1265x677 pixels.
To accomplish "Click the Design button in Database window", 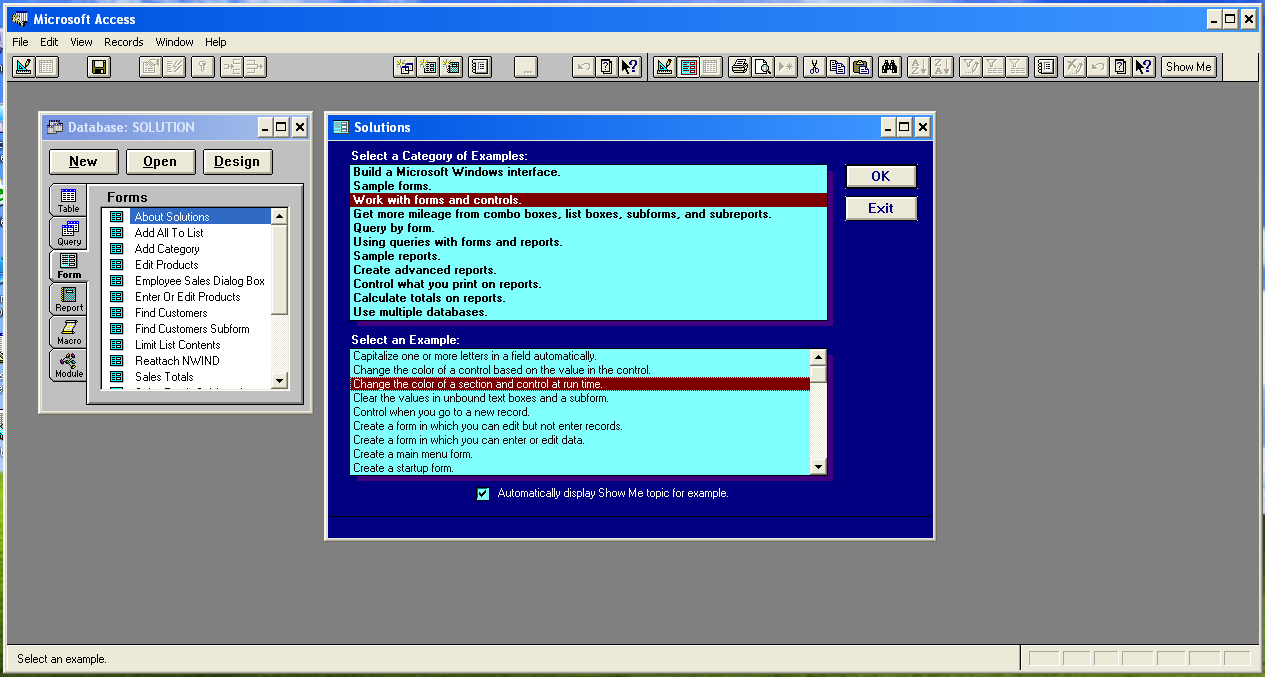I will click(237, 161).
